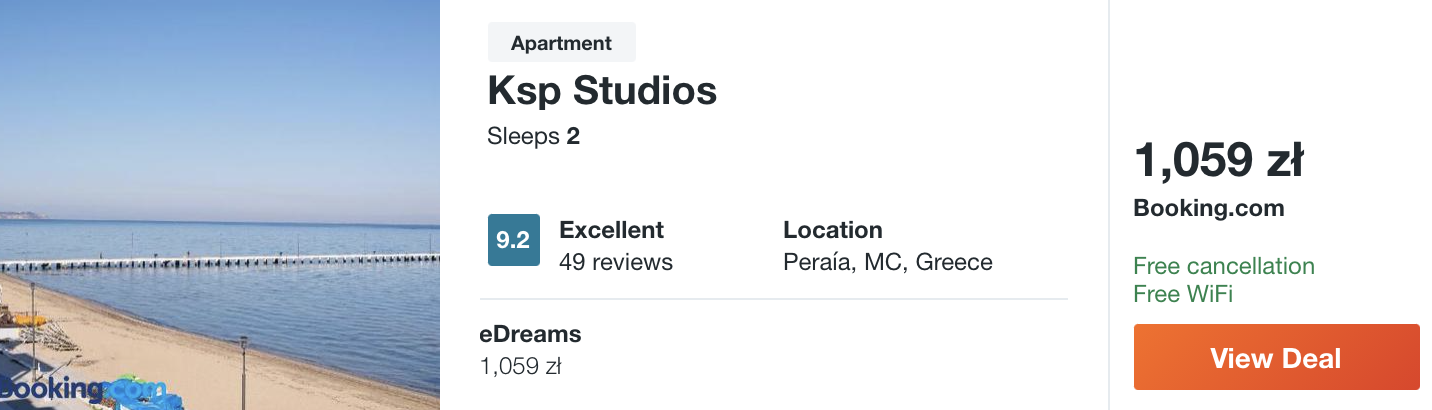Screen dimensions: 1432x410
Task: Open the Ksp Studios listing title
Action: (602, 91)
